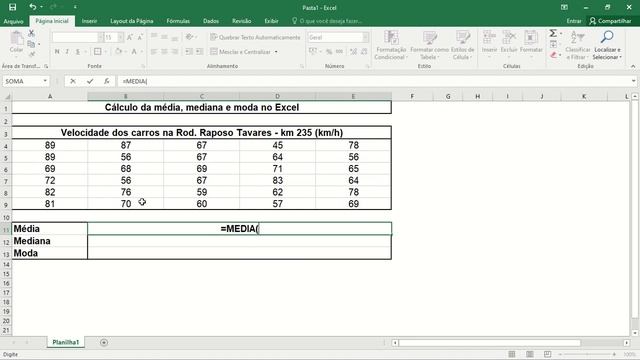Select the Planilha1 sheet tab
The image size is (640, 360).
coord(65,342)
